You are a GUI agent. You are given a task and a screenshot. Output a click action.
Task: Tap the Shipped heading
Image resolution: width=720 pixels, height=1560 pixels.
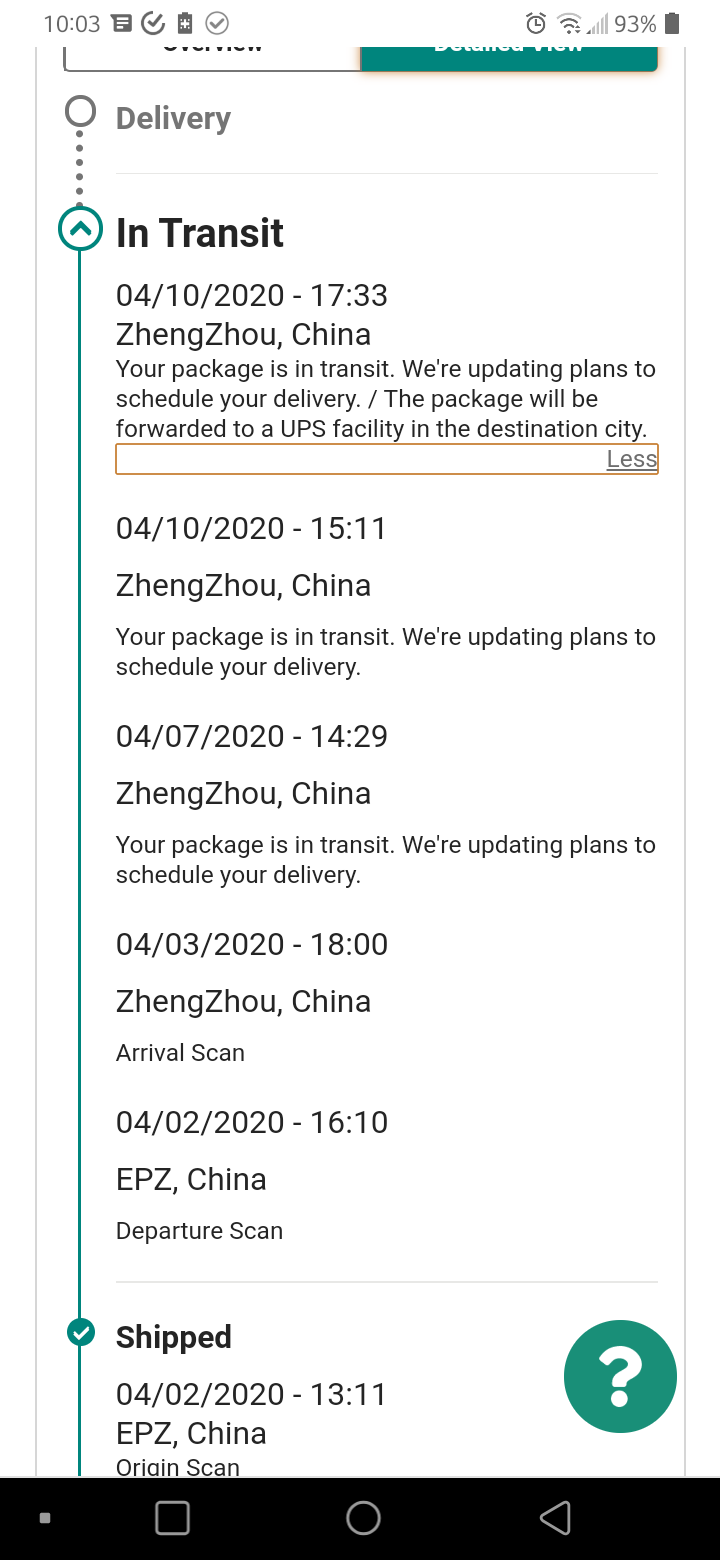174,1337
